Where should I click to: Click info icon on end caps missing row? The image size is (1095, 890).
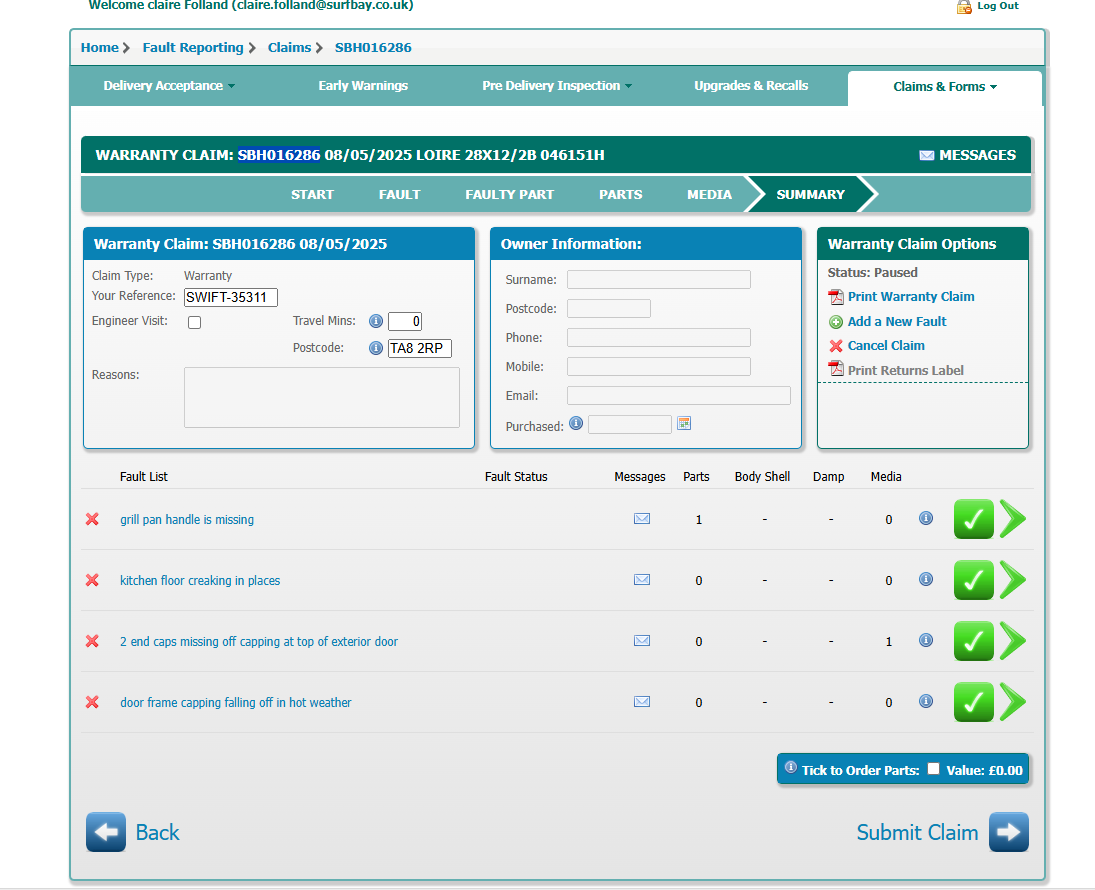(926, 640)
